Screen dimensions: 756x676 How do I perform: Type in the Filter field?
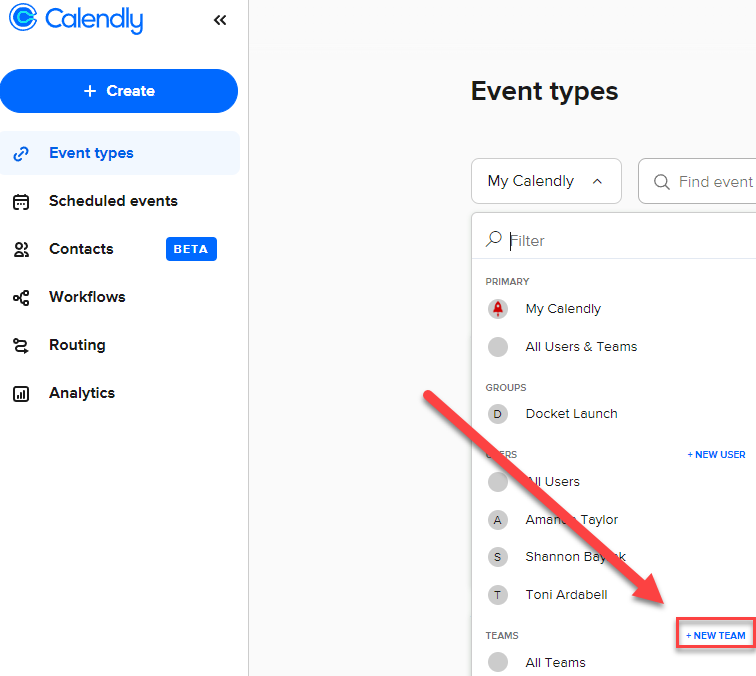(x=620, y=240)
